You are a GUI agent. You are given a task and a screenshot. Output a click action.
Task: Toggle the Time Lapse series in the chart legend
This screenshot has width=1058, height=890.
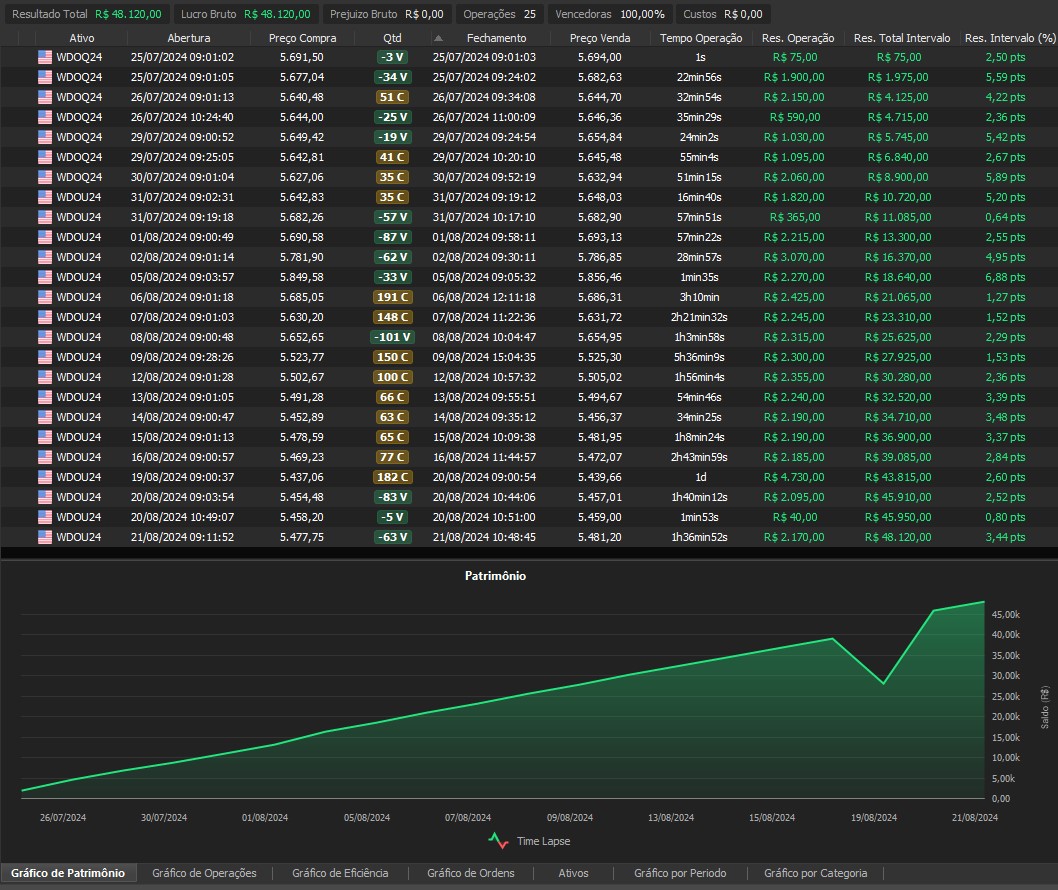(529, 842)
